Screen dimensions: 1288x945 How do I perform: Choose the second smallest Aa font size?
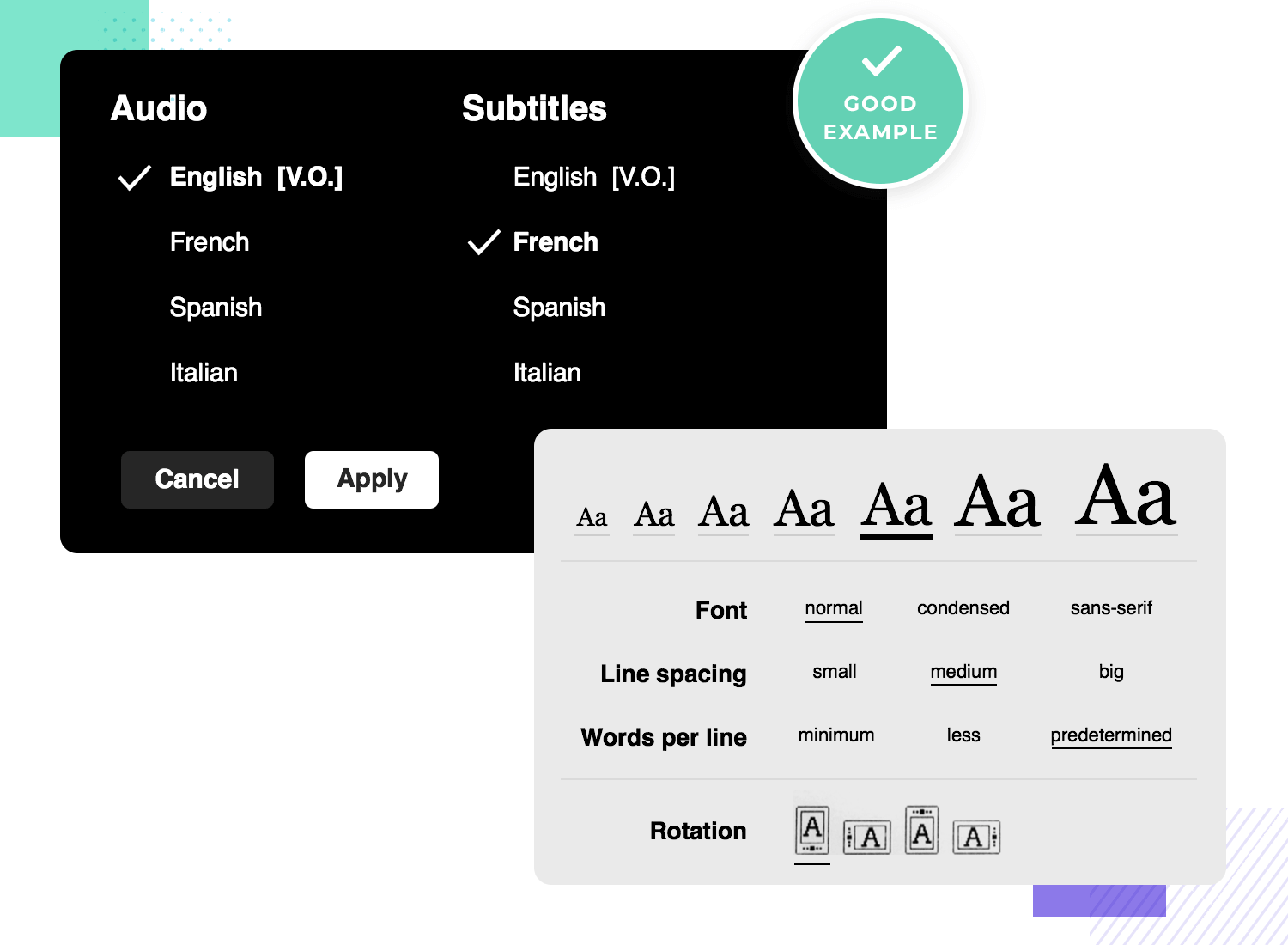653,515
